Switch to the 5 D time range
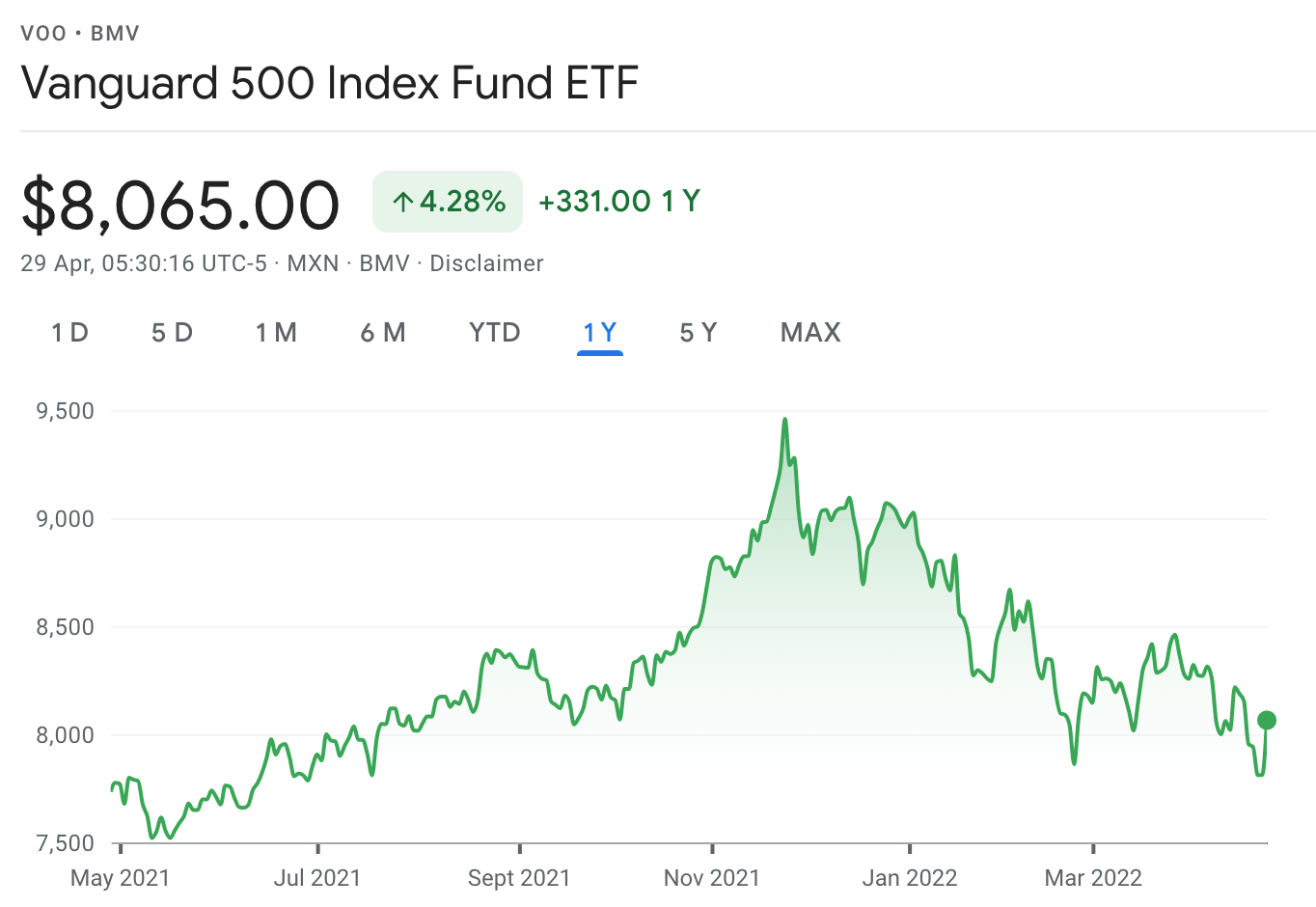Image resolution: width=1316 pixels, height=907 pixels. (x=171, y=332)
